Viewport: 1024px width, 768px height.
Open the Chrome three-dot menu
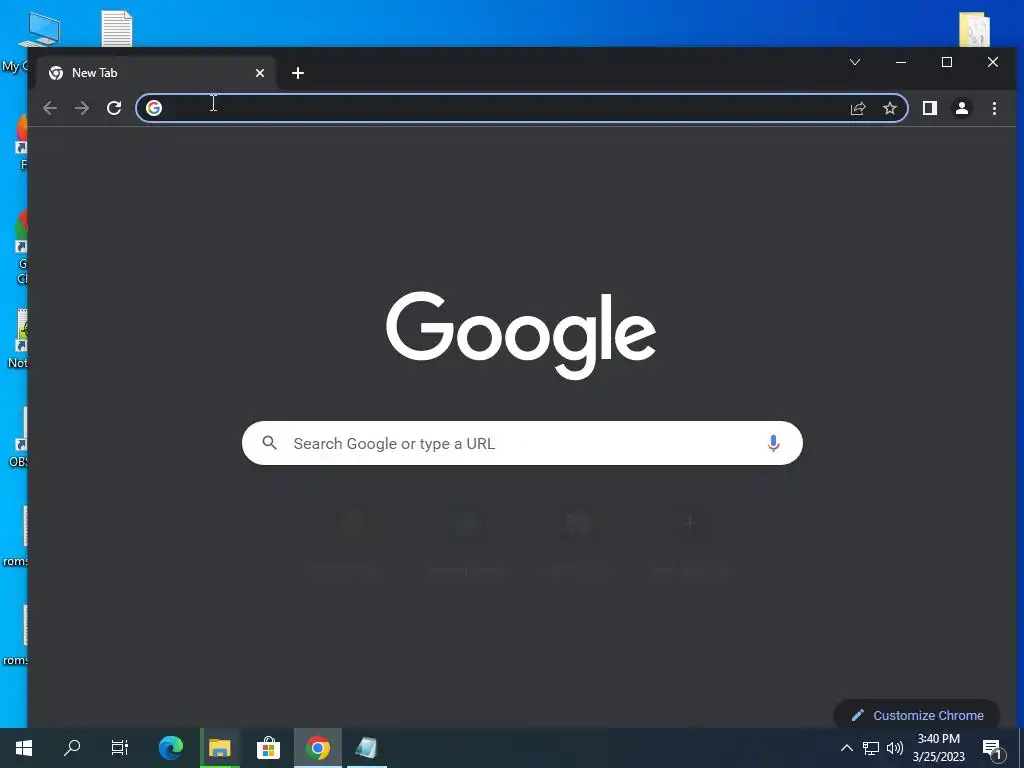point(994,108)
